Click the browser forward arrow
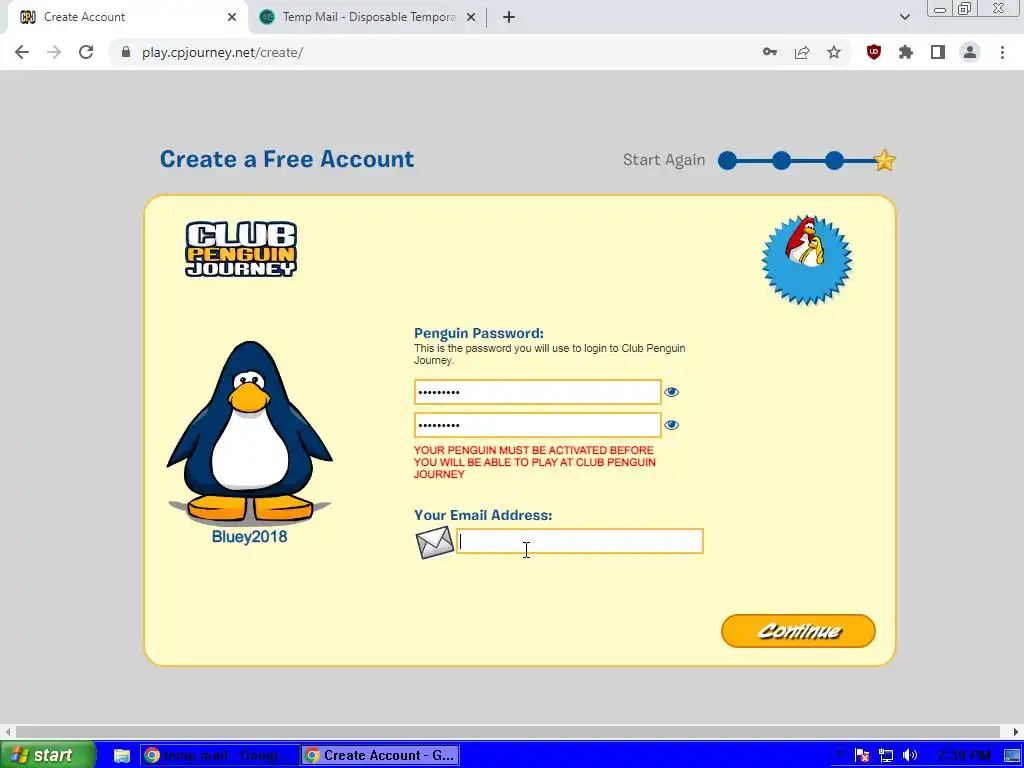 (54, 52)
